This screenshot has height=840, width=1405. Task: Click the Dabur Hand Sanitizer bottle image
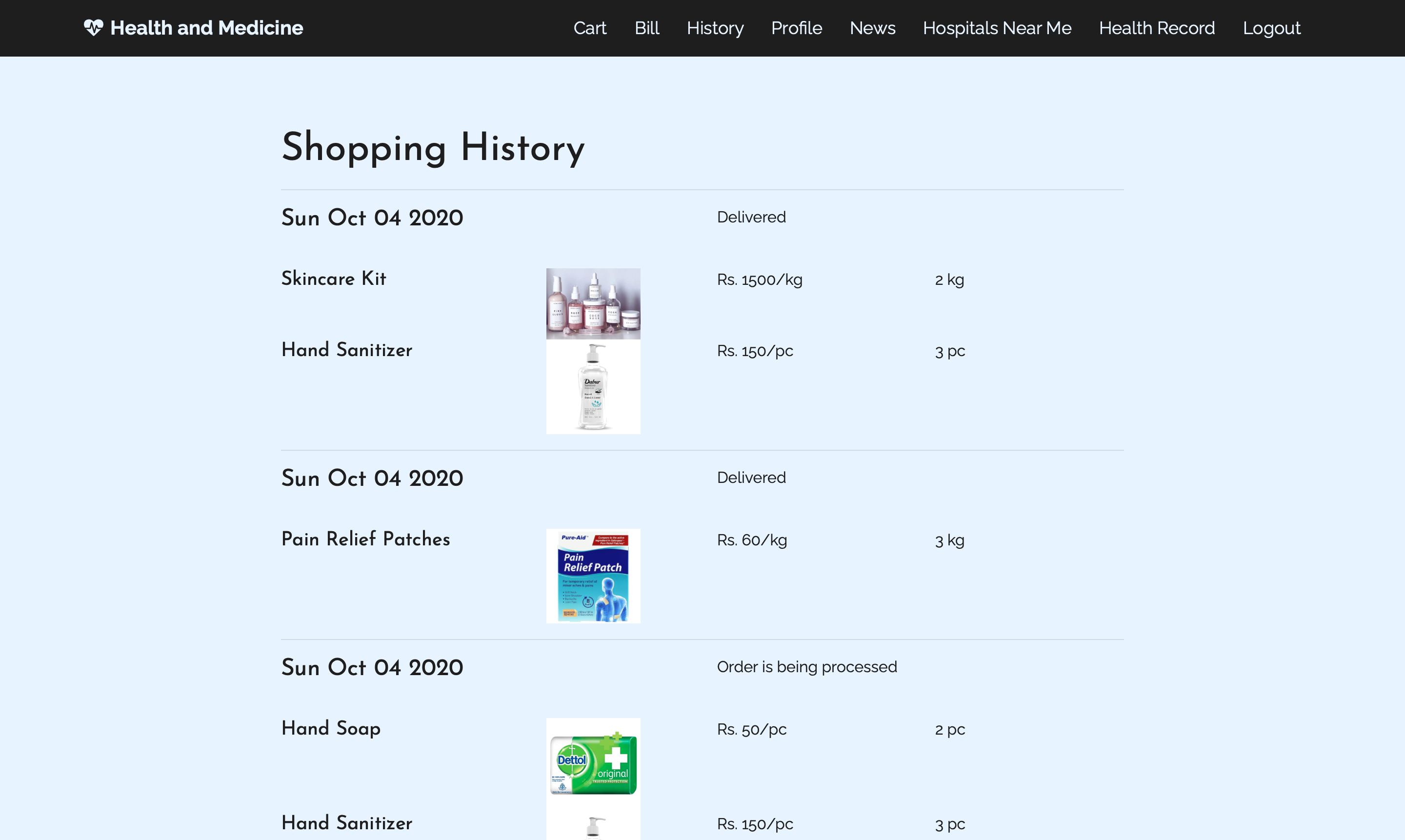pos(593,387)
